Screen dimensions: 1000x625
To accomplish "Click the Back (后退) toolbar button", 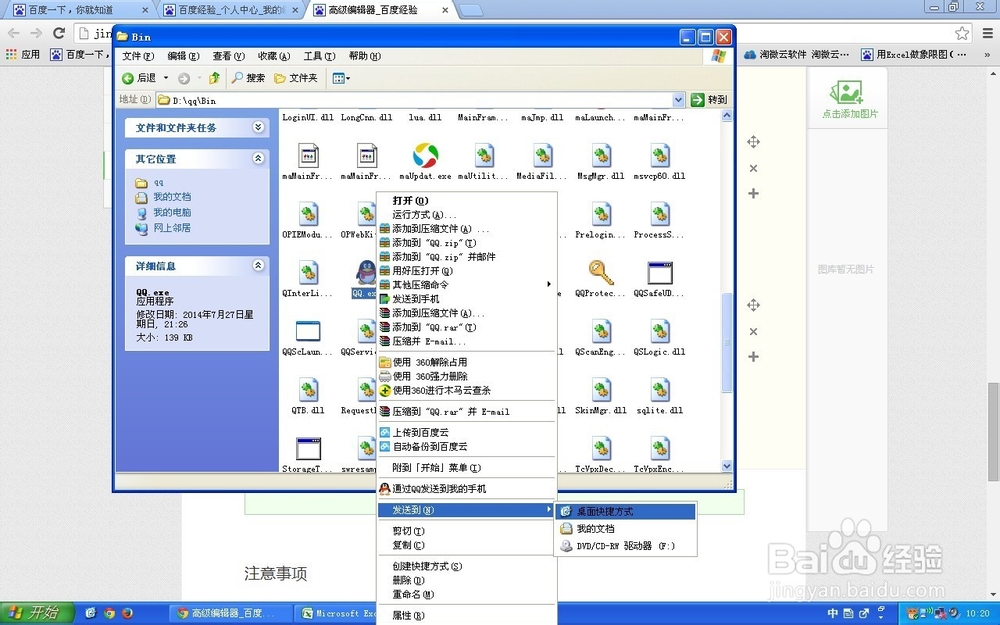I will (140, 78).
